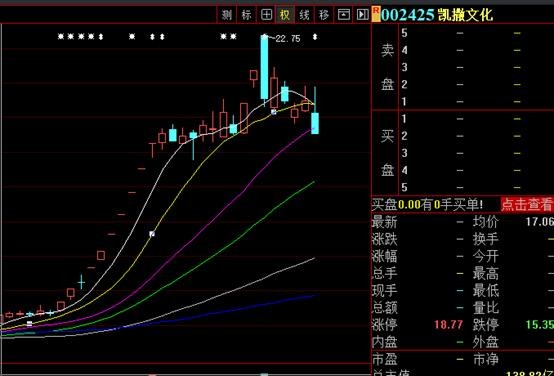
Task: Toggle the multi-window grid icon
Action: click(266, 14)
